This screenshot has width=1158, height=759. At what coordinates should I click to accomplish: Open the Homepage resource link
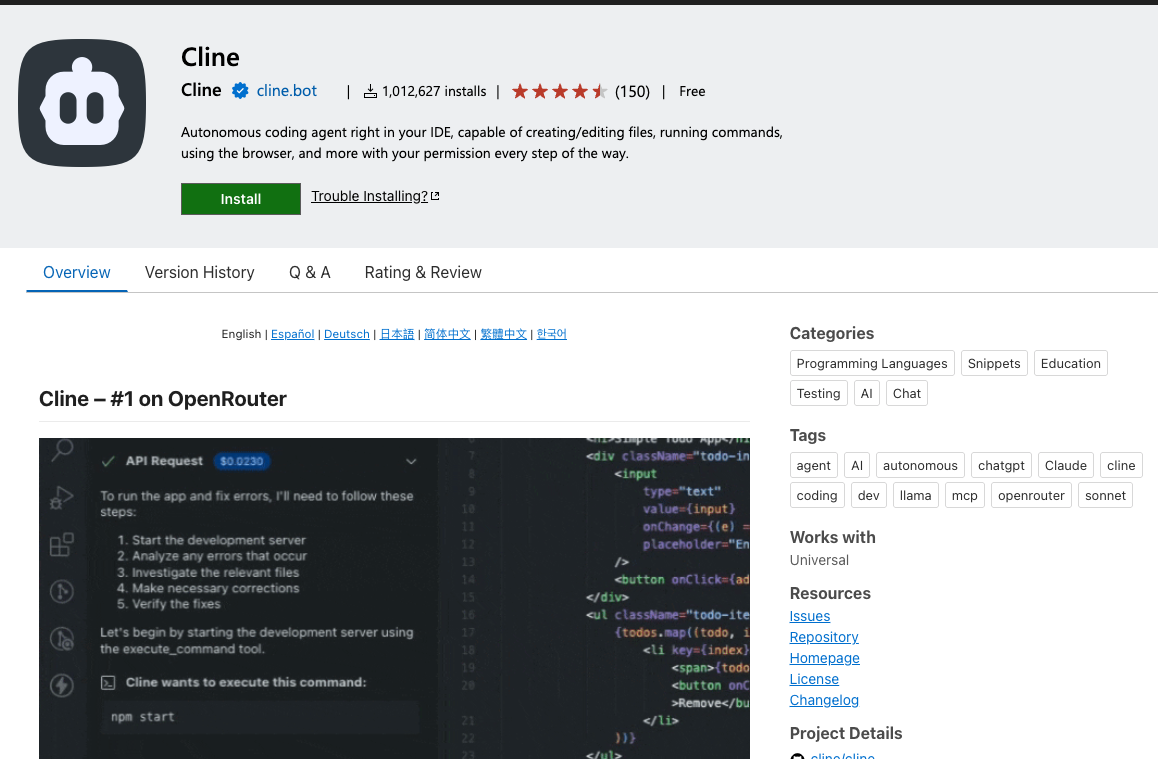pyautogui.click(x=824, y=658)
